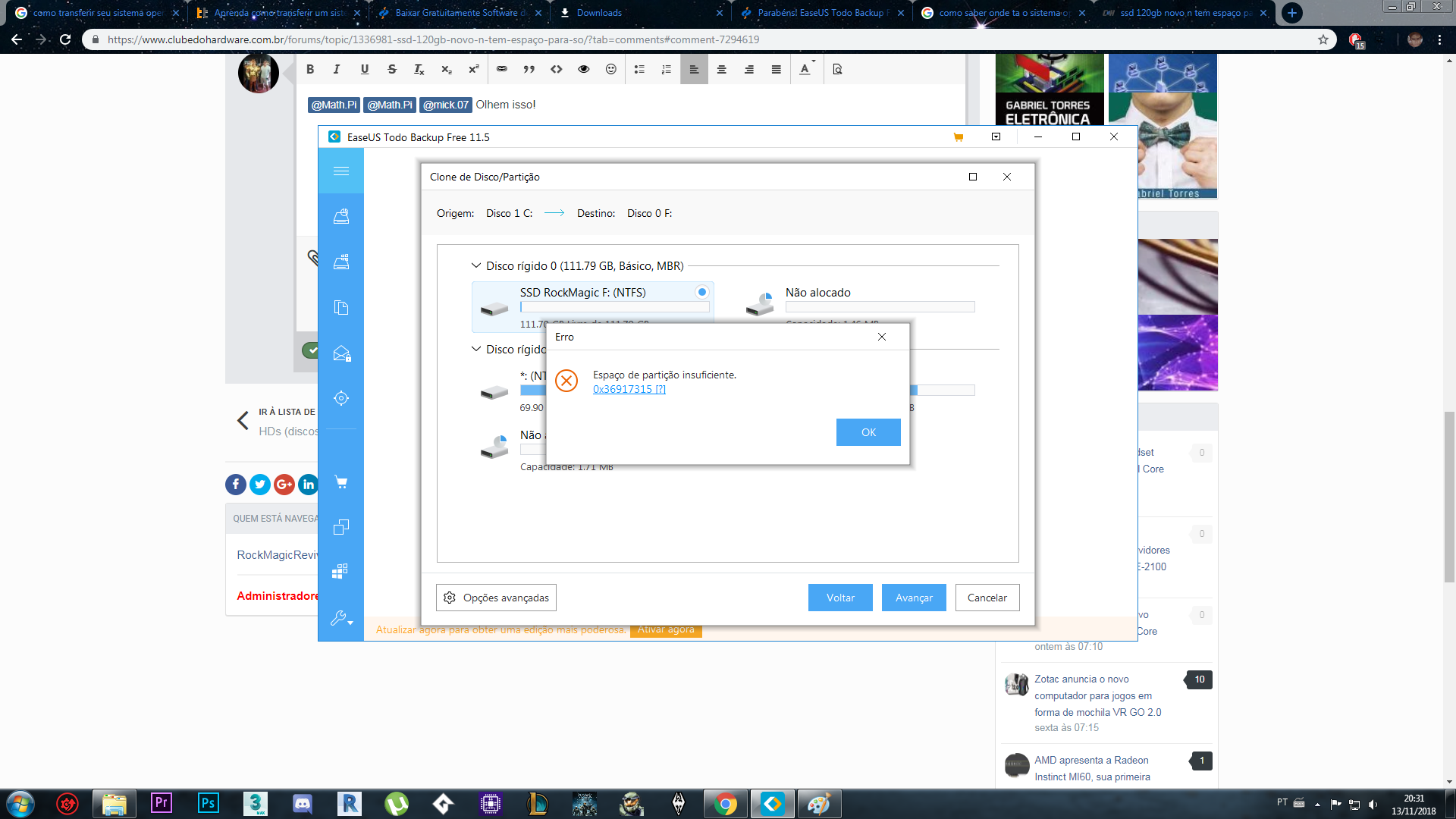Click sidebar shopping cart icon in EaseUS
This screenshot has height=819, width=1456.
tap(341, 482)
